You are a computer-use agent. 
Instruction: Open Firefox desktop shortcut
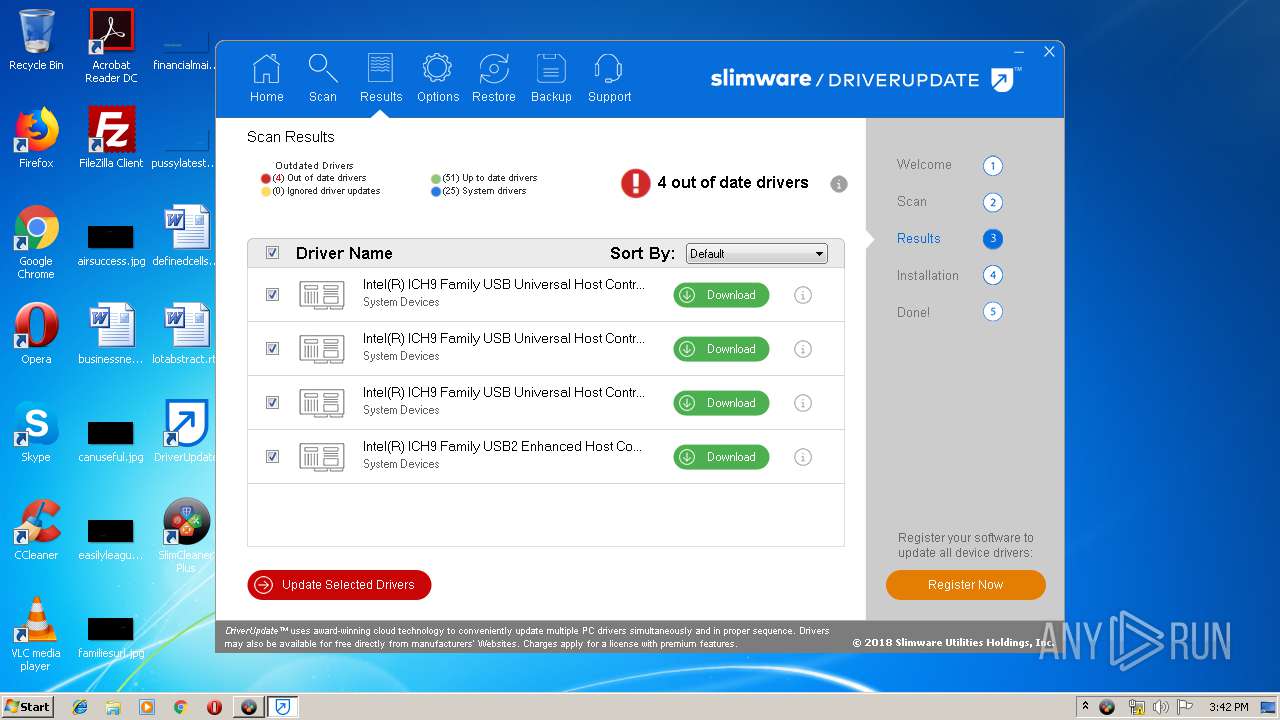36,138
